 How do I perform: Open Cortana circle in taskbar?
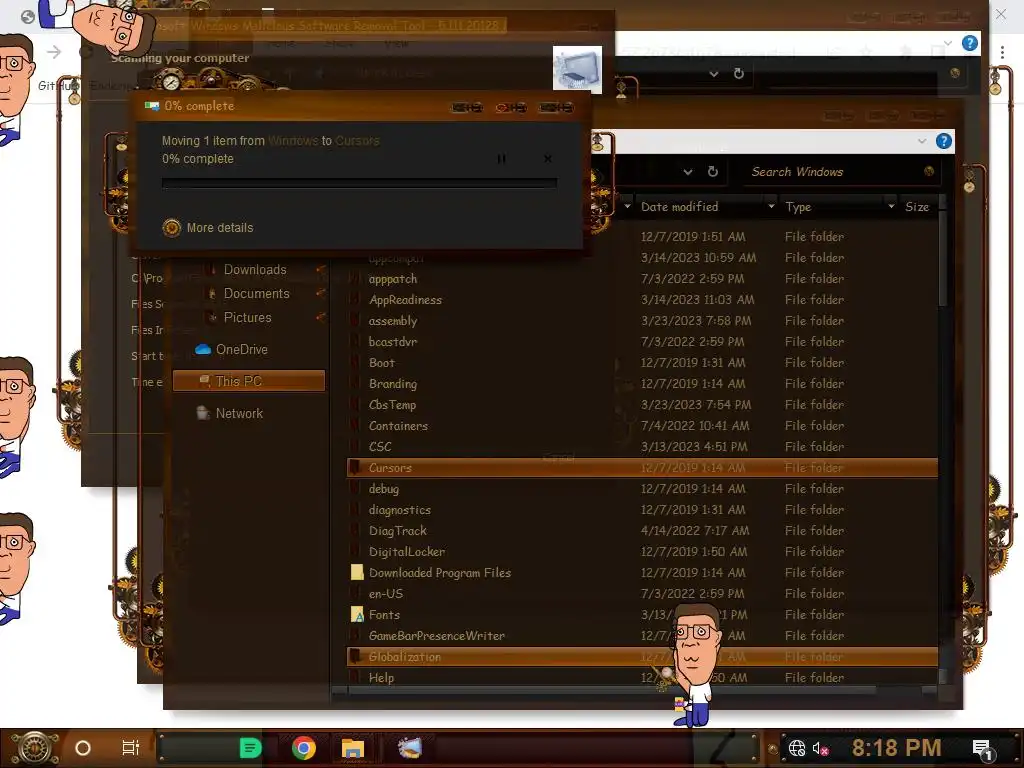[x=83, y=748]
